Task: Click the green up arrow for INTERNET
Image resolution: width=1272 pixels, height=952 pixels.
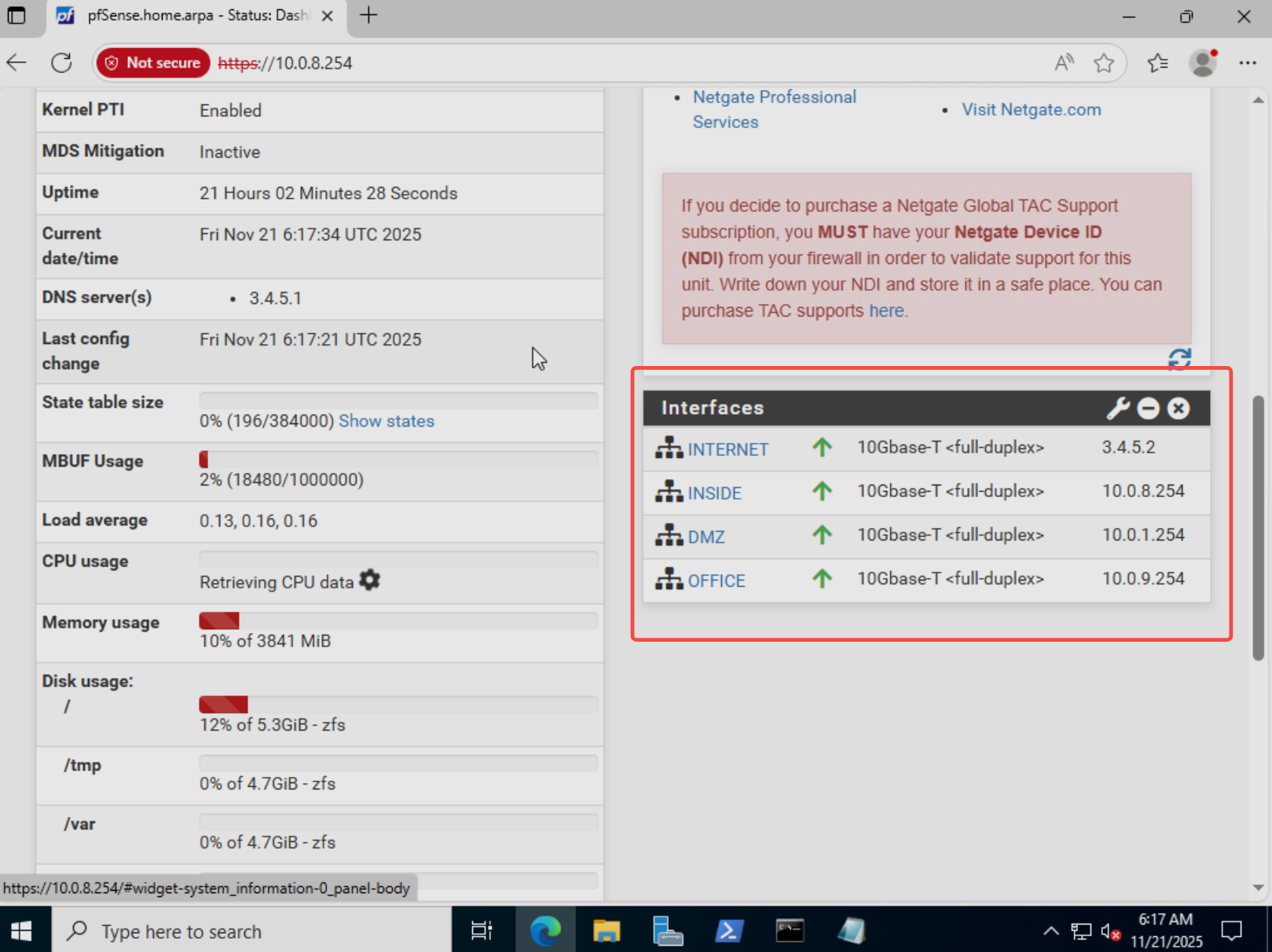Action: (822, 447)
